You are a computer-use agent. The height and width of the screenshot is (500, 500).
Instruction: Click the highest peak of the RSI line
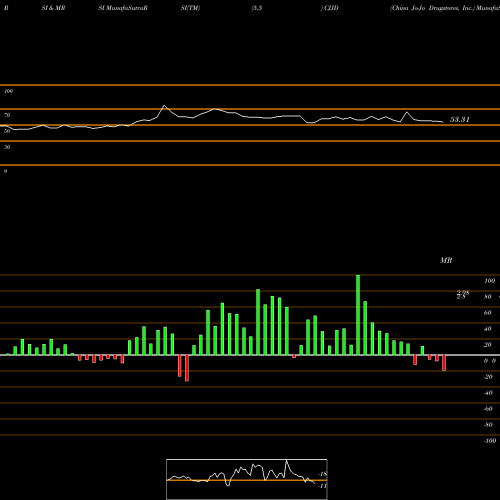point(164,106)
